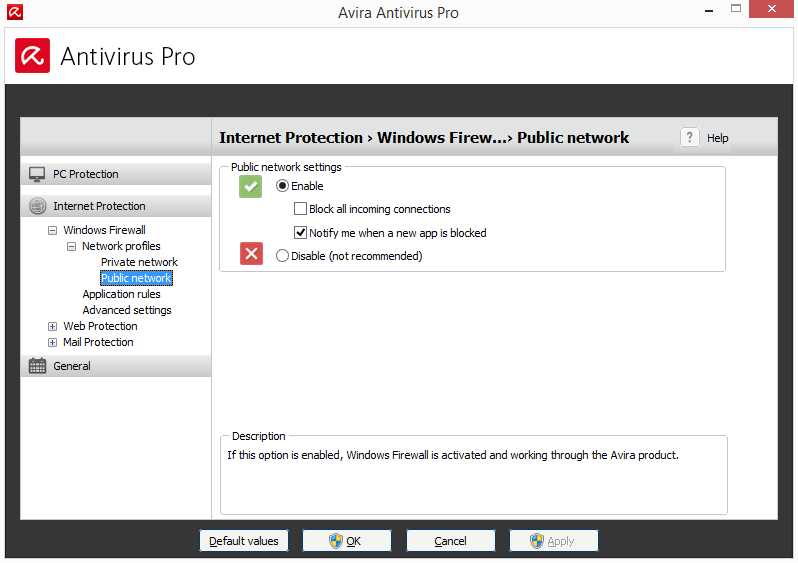Click the small Avira icon in title bar
The width and height of the screenshot is (798, 563).
click(14, 13)
